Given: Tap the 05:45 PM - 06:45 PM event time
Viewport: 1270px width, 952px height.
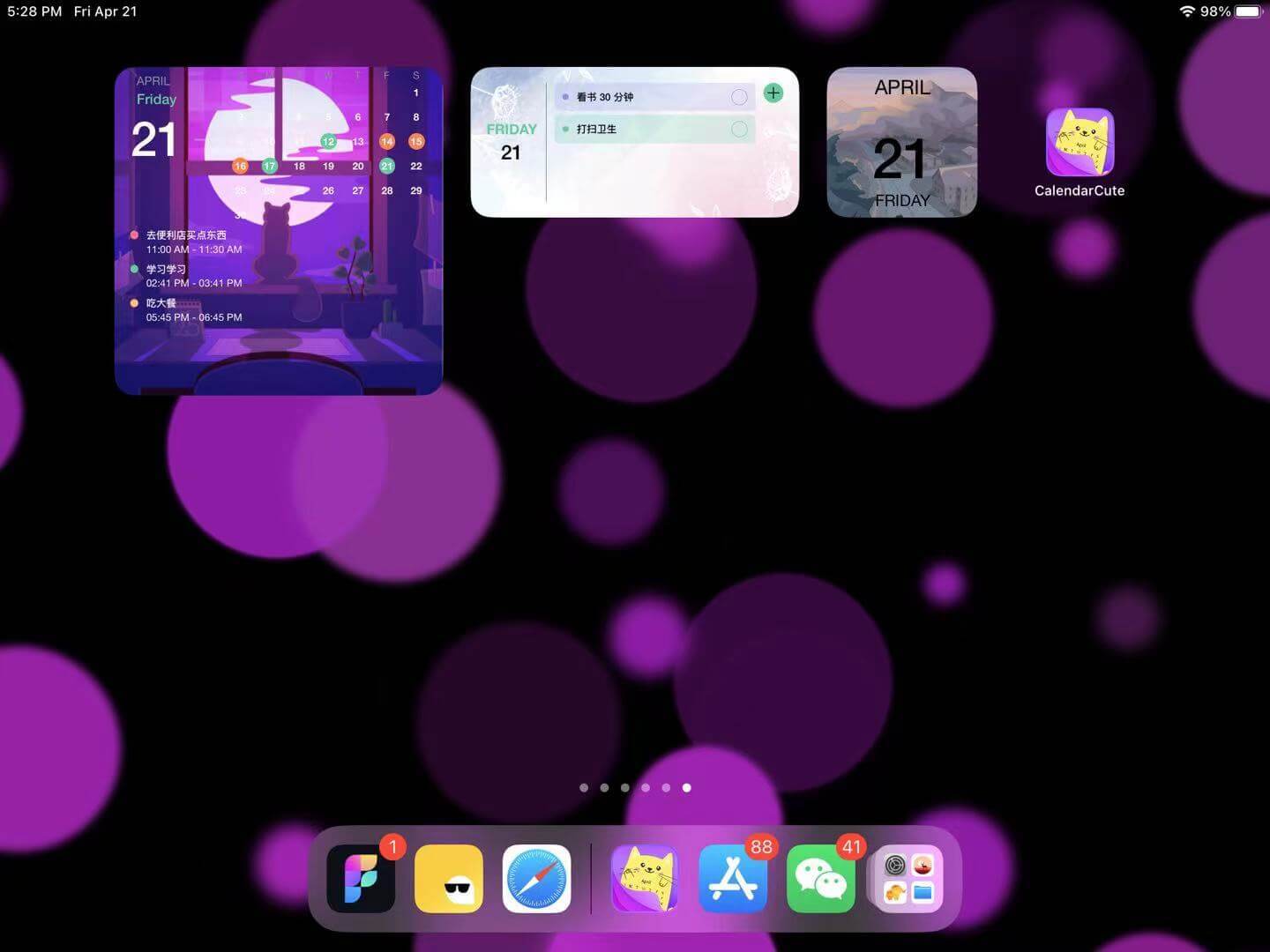Looking at the screenshot, I should pos(194,317).
